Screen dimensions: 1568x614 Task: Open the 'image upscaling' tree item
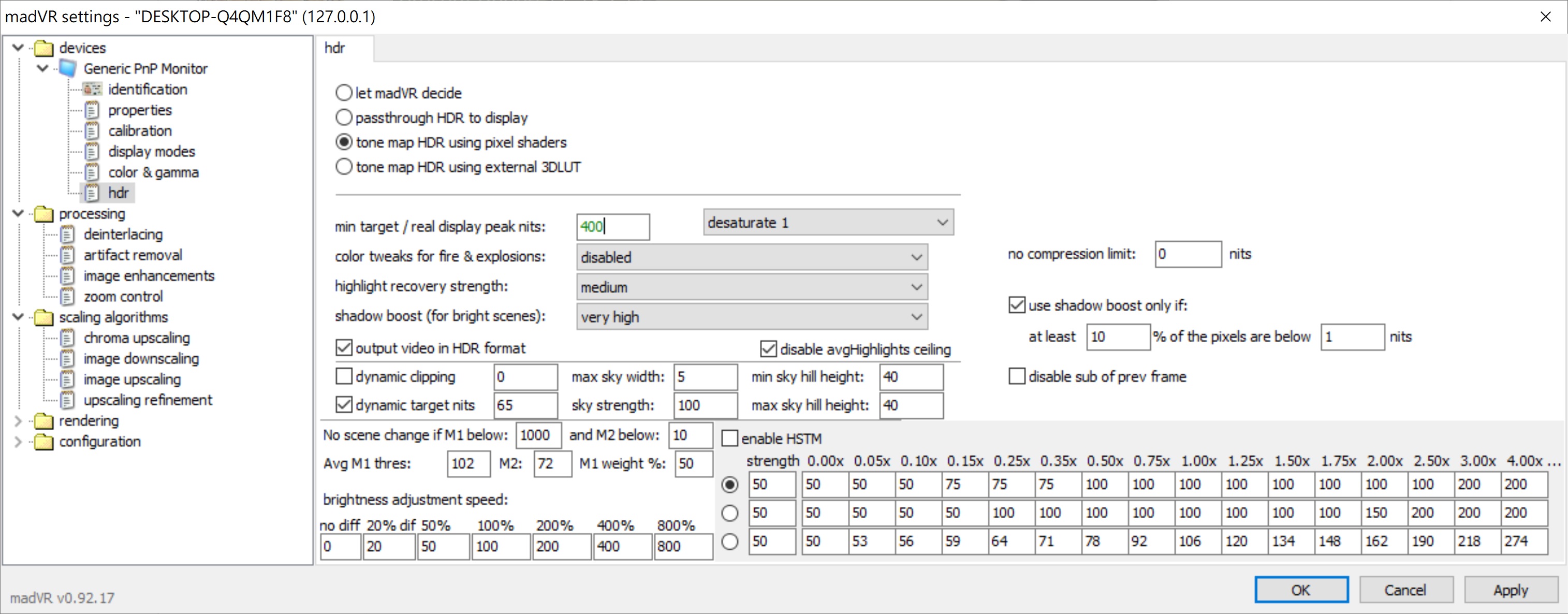coord(132,379)
